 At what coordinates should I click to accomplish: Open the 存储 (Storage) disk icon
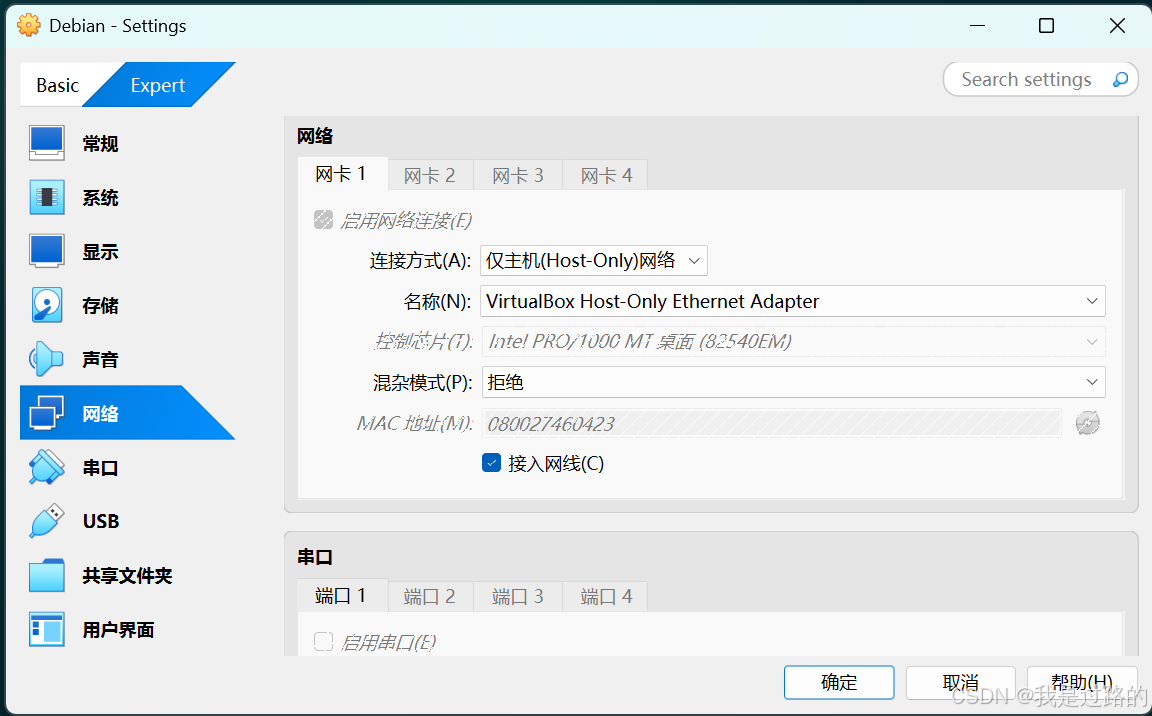pyautogui.click(x=46, y=305)
